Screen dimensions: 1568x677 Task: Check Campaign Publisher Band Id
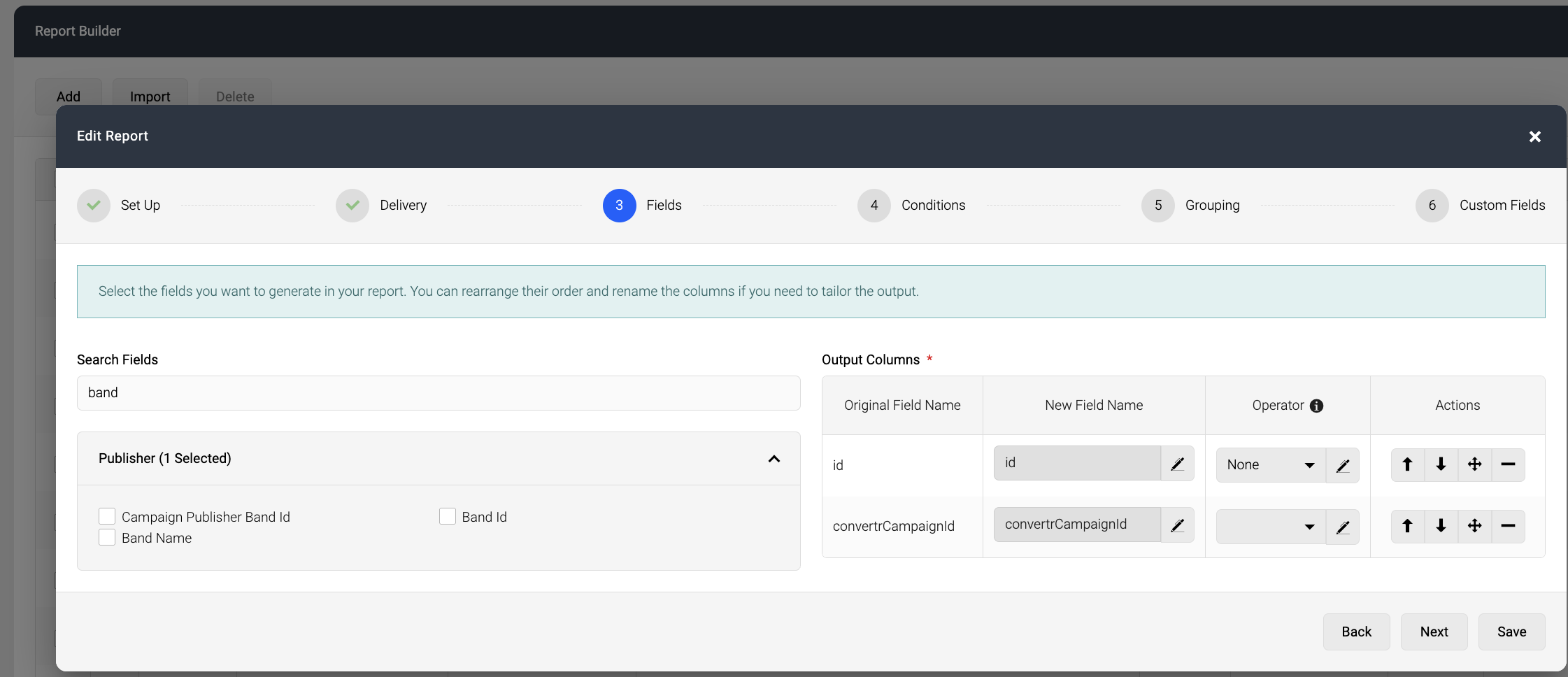[107, 516]
